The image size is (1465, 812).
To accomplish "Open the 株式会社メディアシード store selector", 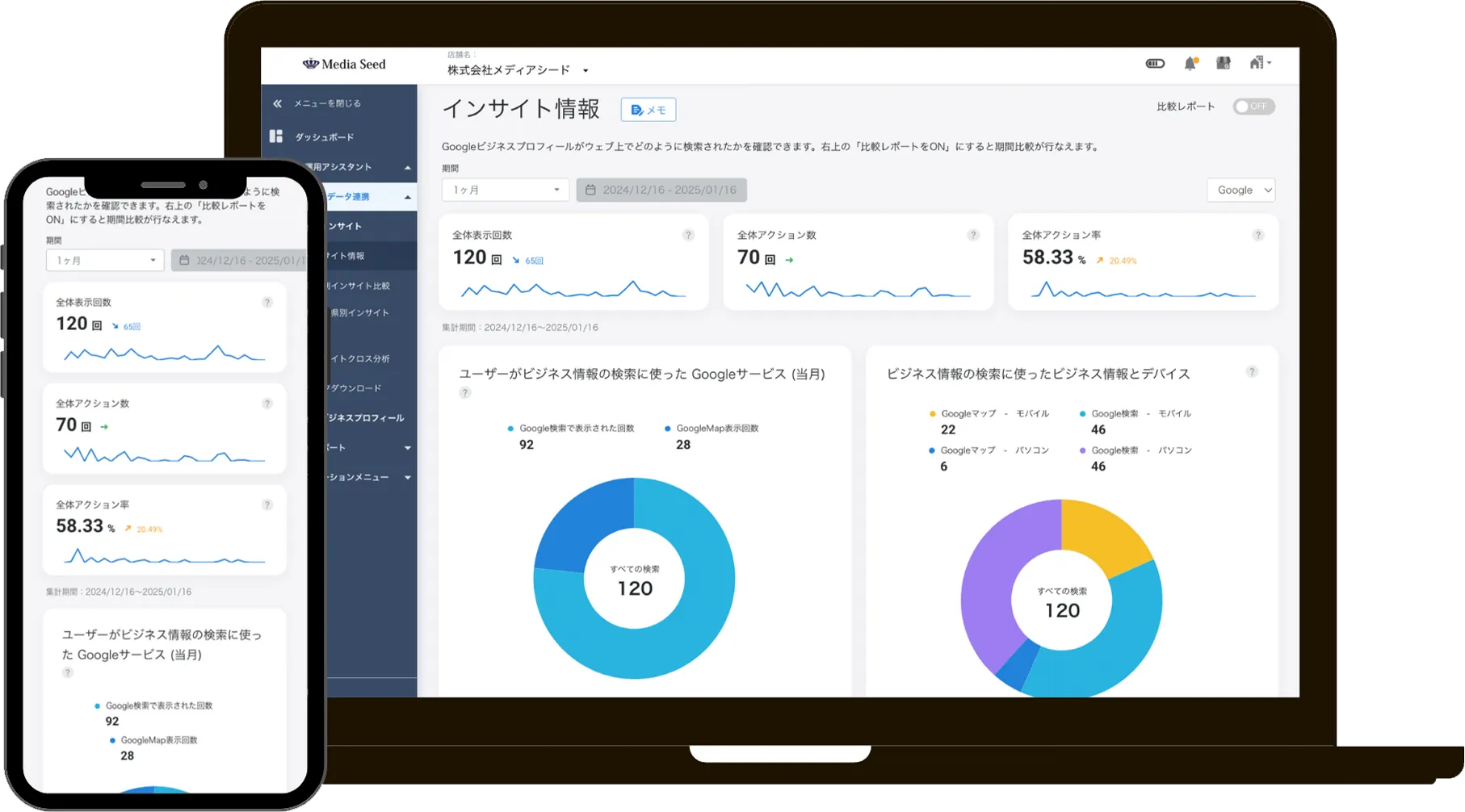I will click(518, 70).
